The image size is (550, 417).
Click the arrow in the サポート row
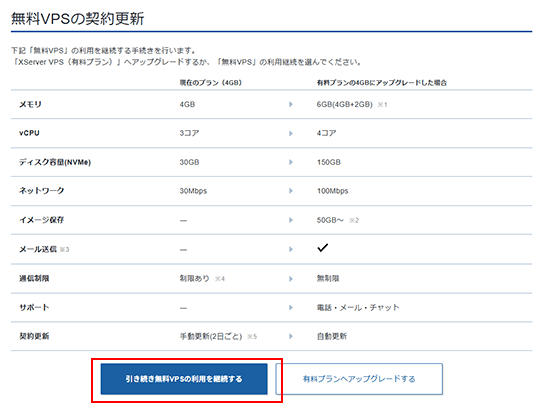coord(290,308)
